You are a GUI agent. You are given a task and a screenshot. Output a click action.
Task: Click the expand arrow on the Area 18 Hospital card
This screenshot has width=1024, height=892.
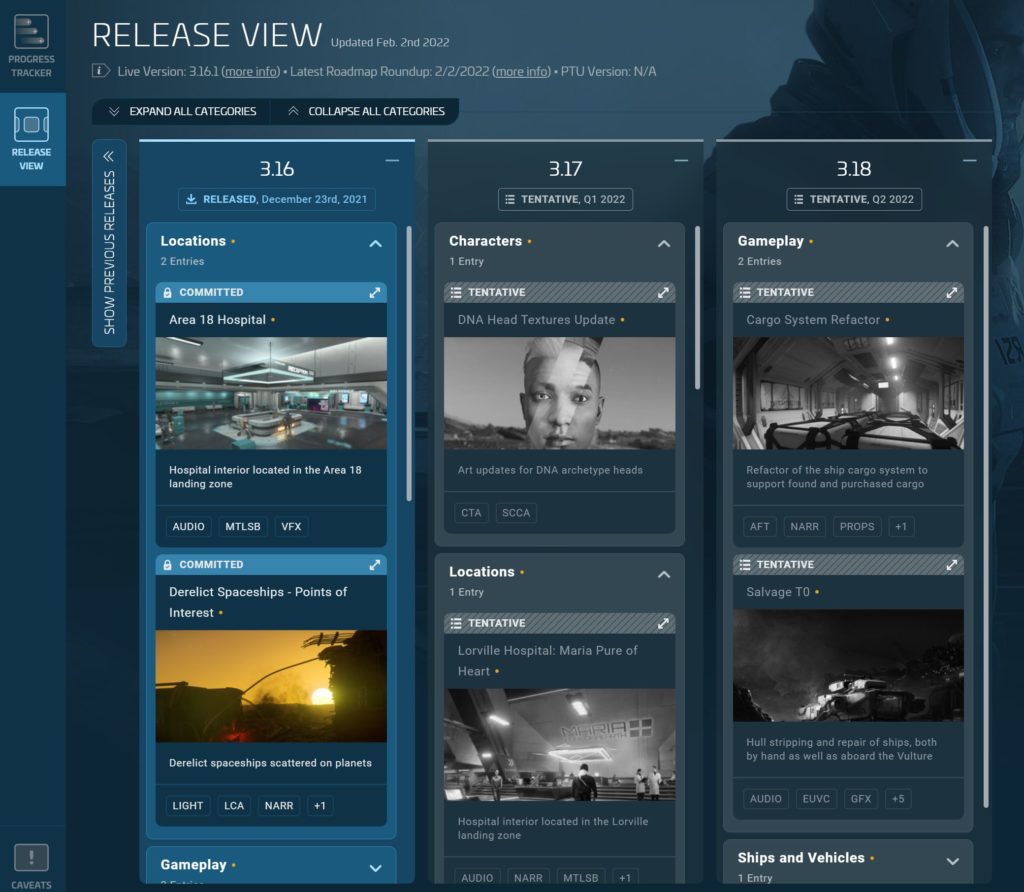click(375, 292)
